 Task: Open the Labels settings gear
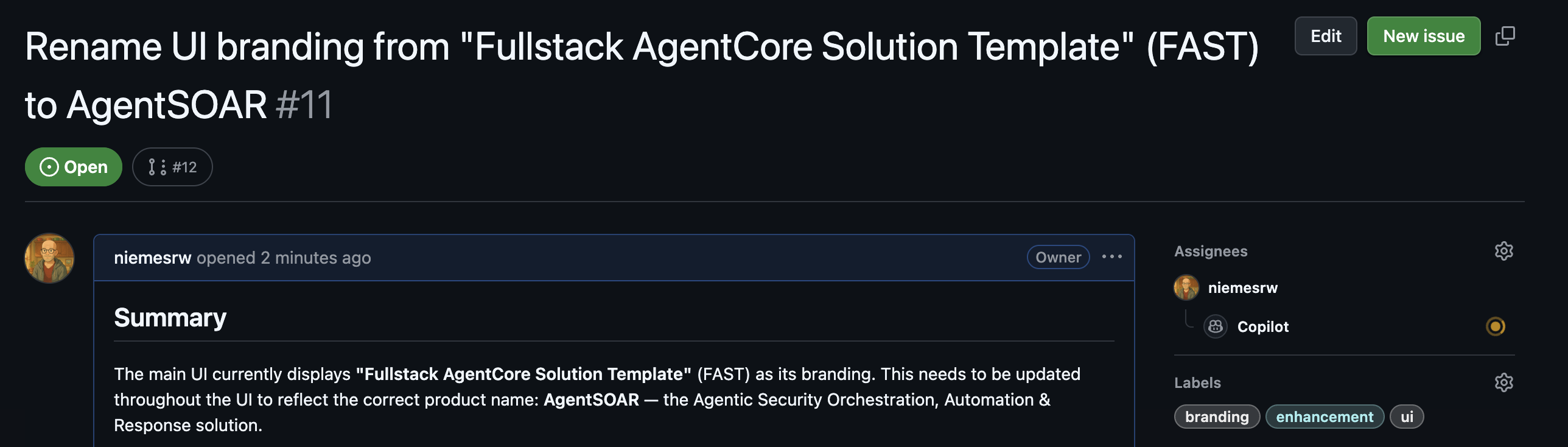1504,382
